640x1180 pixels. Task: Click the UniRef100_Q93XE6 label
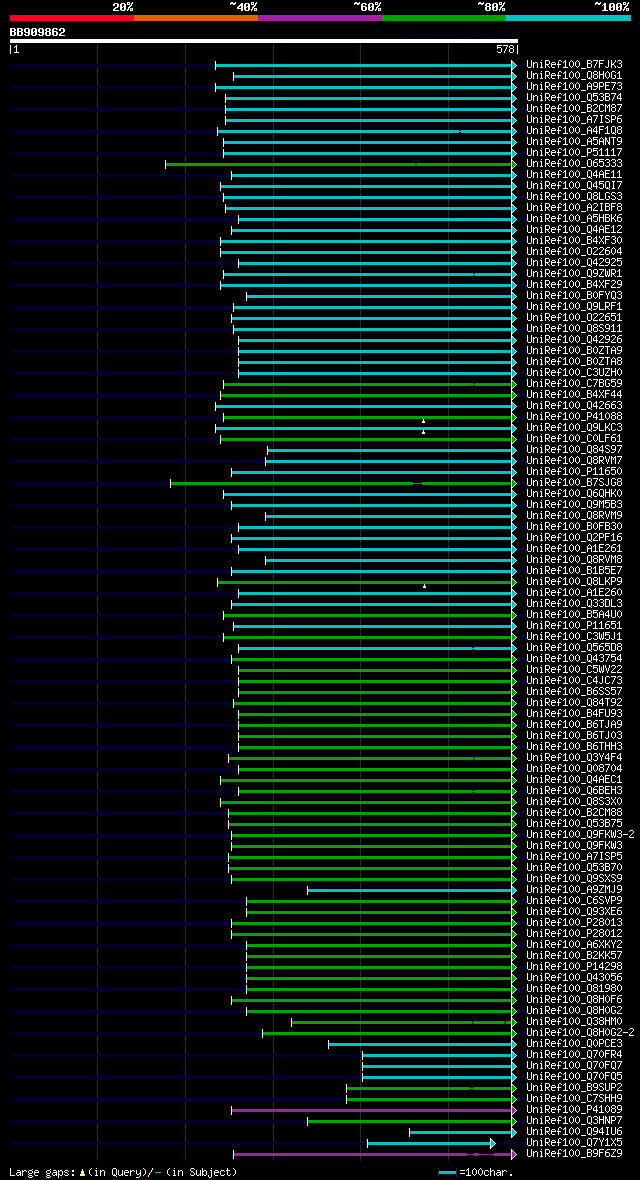click(x=574, y=911)
